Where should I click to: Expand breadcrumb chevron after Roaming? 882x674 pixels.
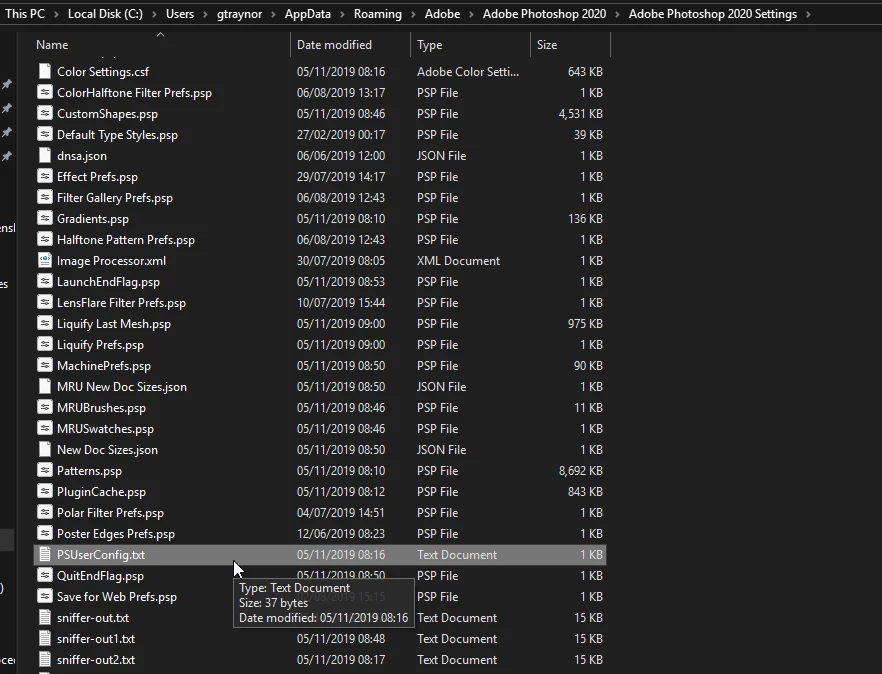point(413,14)
